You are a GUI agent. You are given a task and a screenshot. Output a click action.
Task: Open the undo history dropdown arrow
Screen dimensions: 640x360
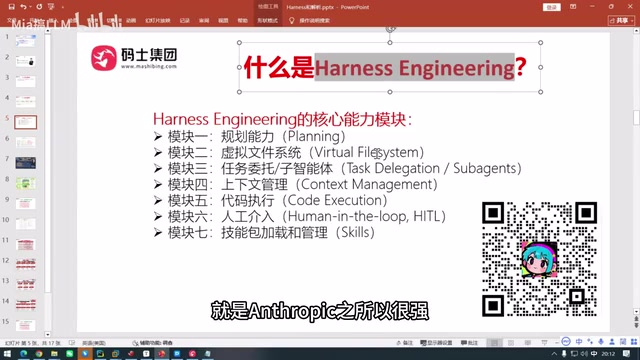point(30,7)
